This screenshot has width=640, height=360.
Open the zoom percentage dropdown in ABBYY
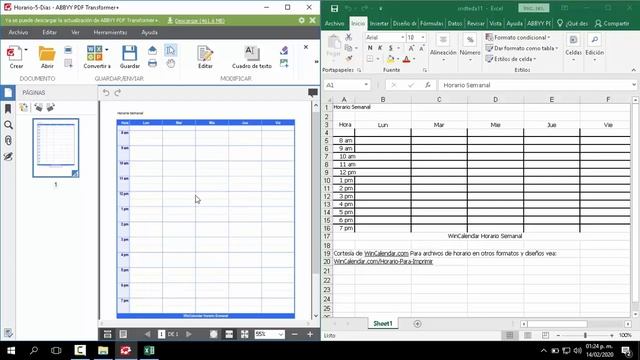coord(281,334)
